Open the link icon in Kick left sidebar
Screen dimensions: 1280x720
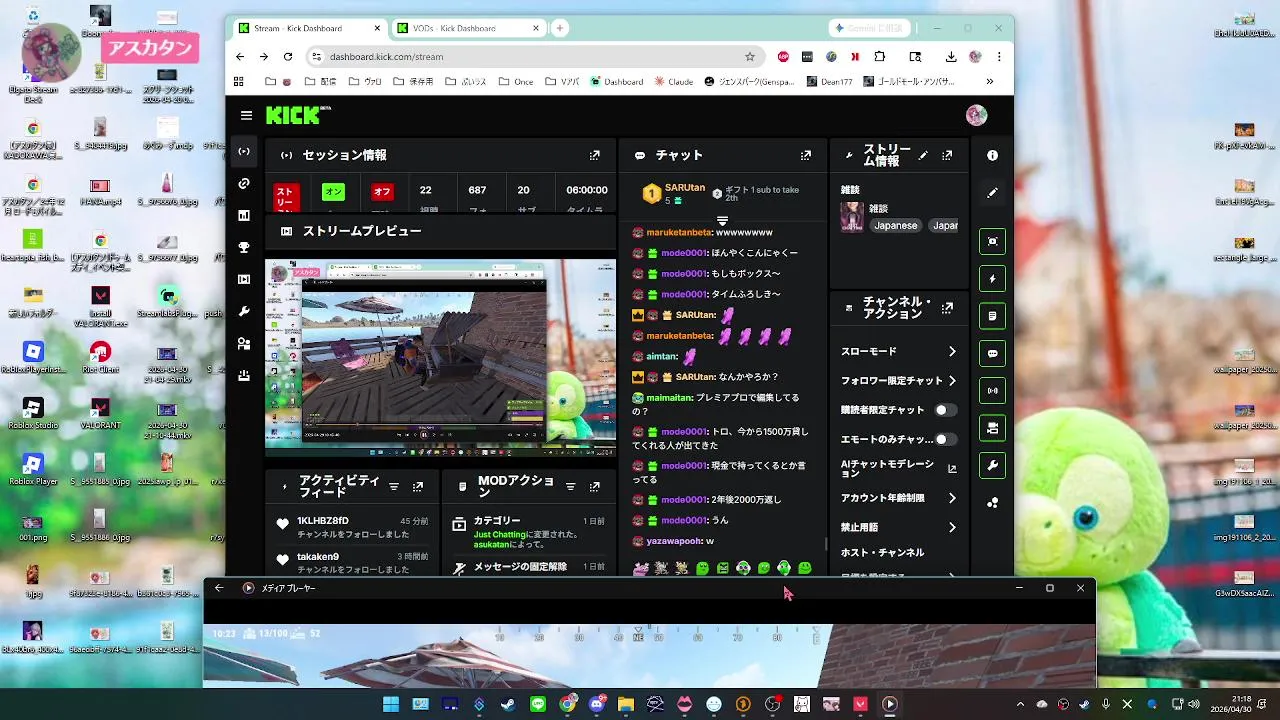click(244, 184)
